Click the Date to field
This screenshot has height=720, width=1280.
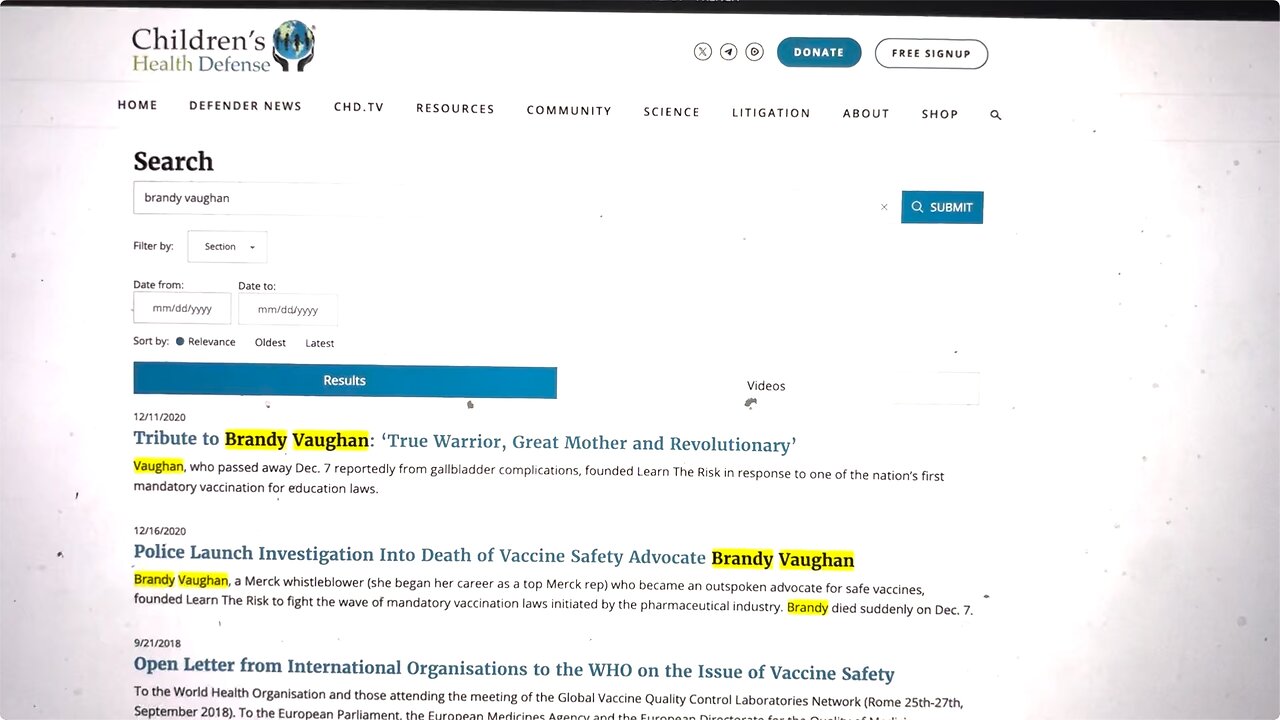(288, 310)
